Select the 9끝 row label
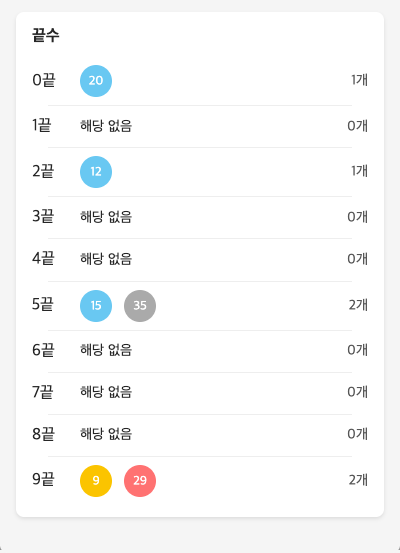This screenshot has height=553, width=400. point(43,479)
